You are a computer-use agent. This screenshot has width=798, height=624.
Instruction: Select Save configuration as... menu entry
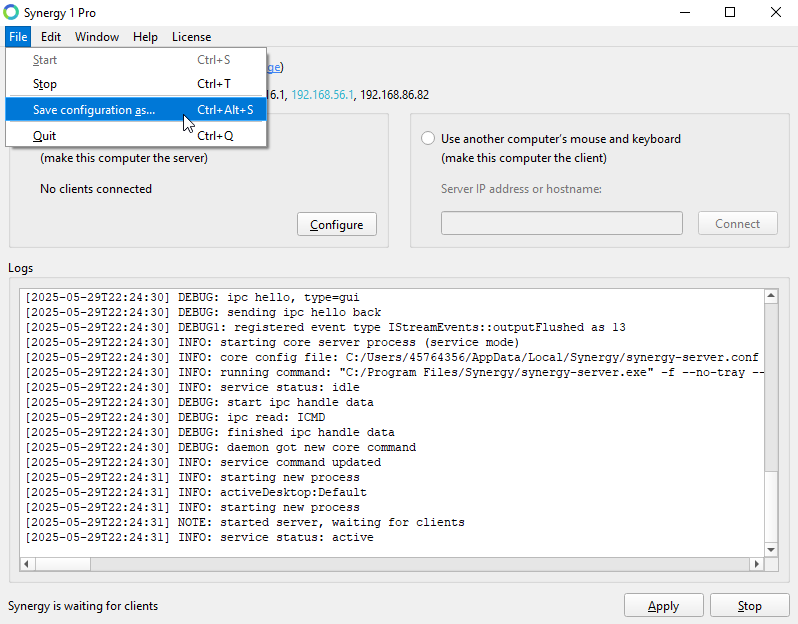point(136,110)
